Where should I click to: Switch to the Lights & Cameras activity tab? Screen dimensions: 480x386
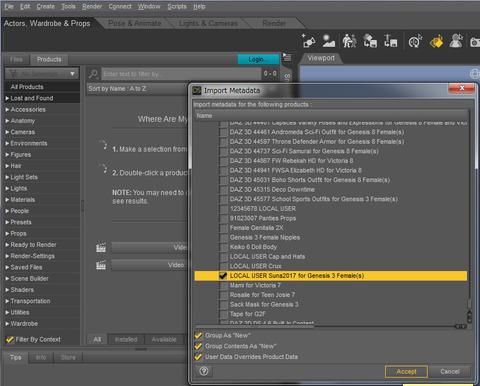pos(208,23)
